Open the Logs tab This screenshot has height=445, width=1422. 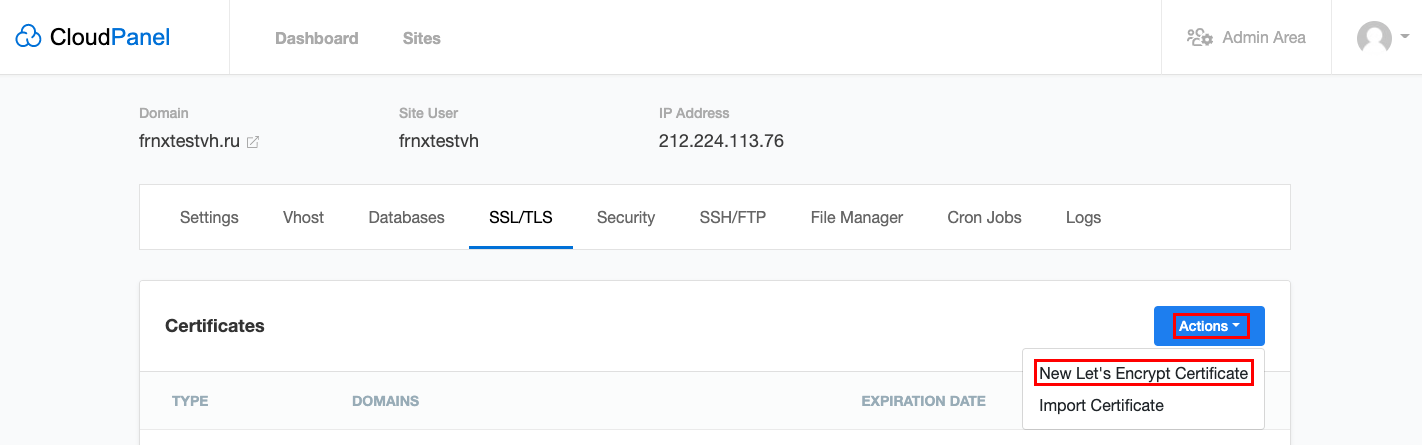click(1083, 217)
